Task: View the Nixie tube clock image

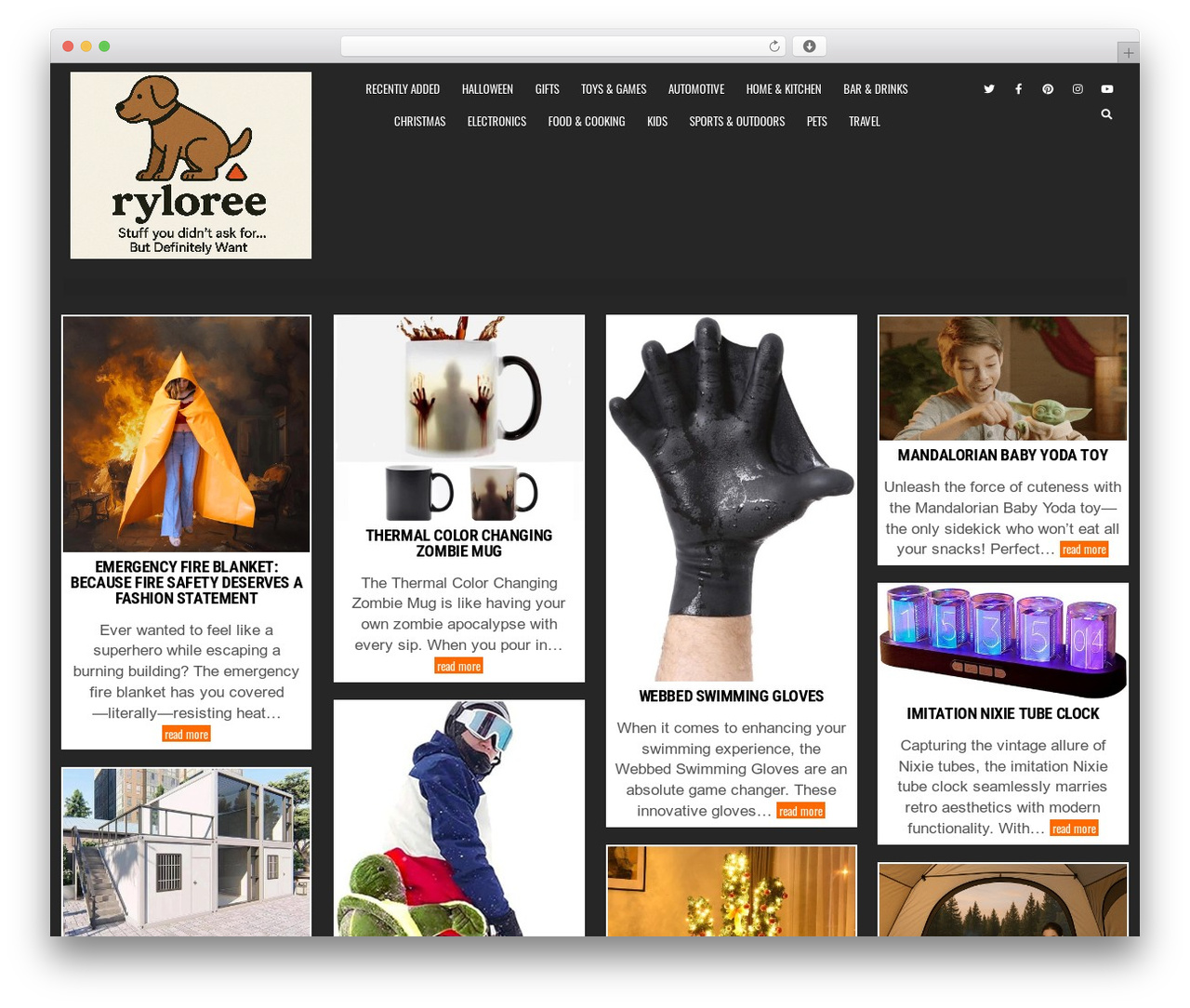Action: [1003, 642]
